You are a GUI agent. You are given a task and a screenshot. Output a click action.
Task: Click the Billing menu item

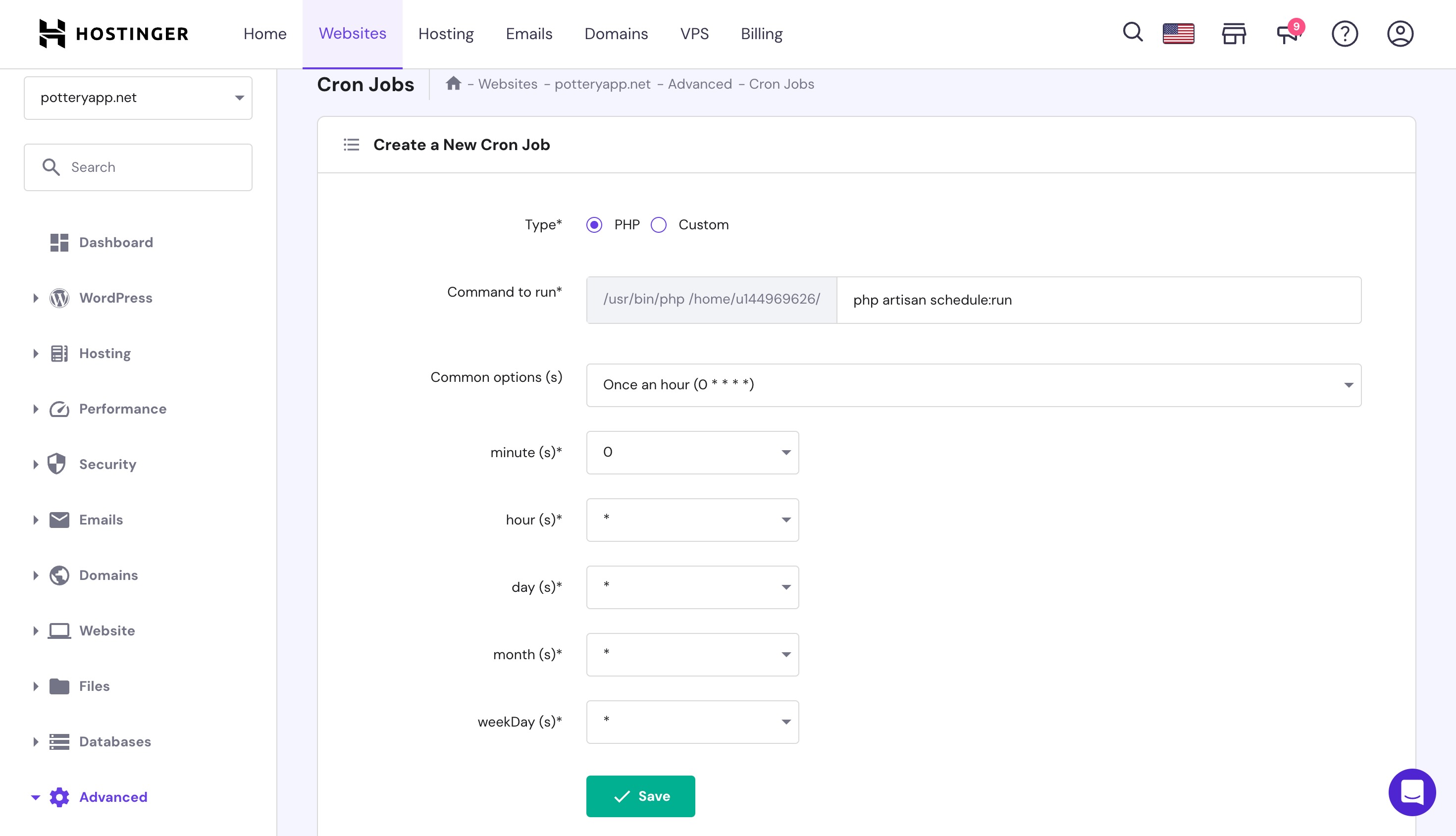tap(761, 33)
